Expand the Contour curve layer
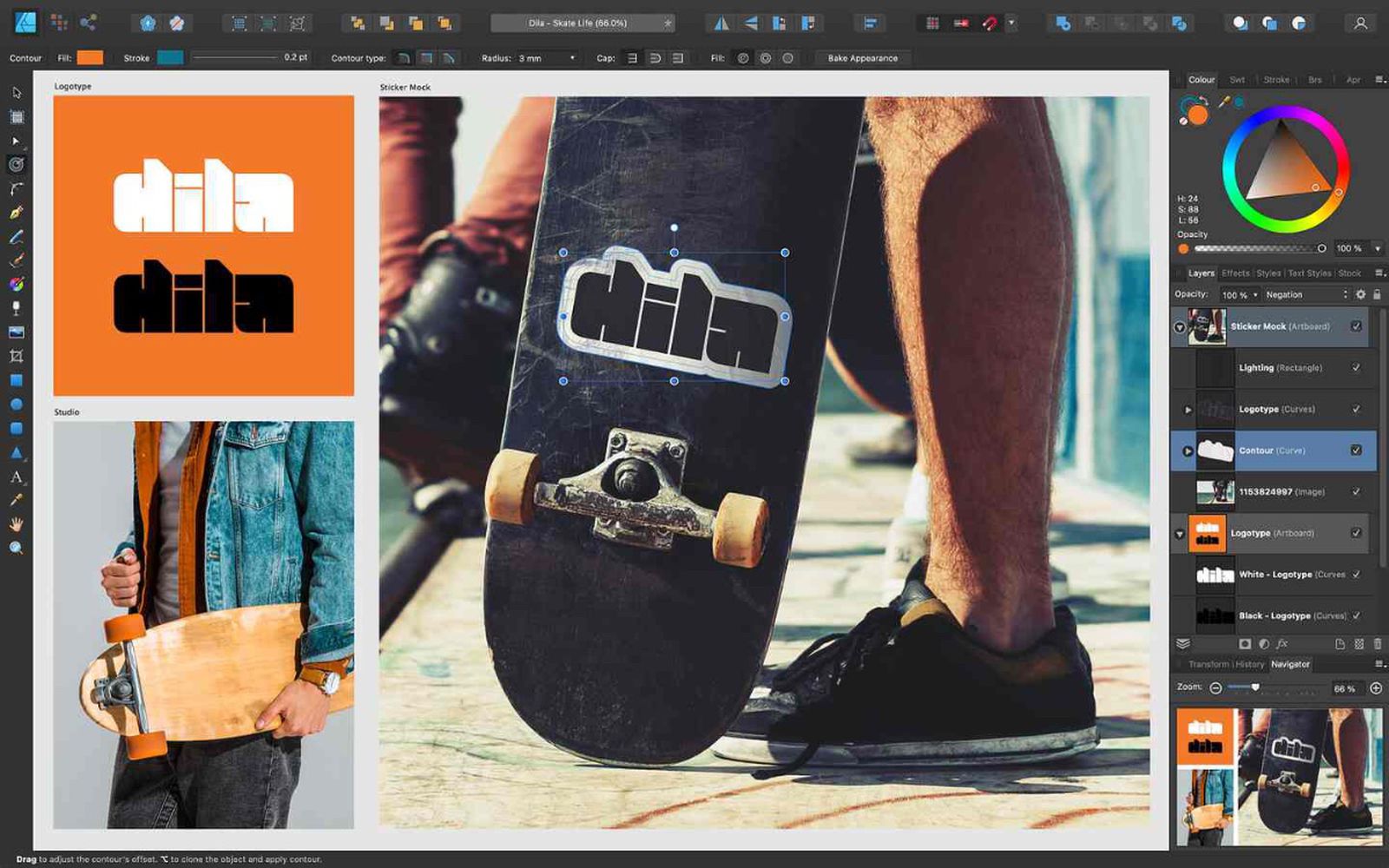This screenshot has height=868, width=1389. click(x=1188, y=450)
